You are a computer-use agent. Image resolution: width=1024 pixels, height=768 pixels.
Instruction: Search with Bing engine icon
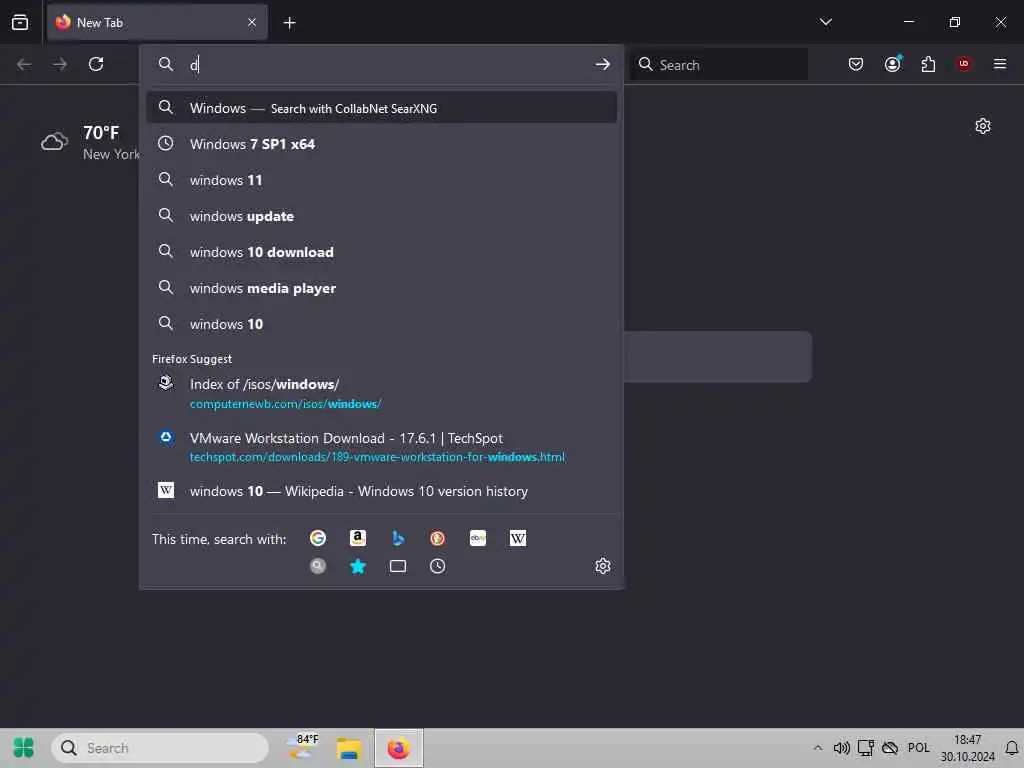click(398, 538)
